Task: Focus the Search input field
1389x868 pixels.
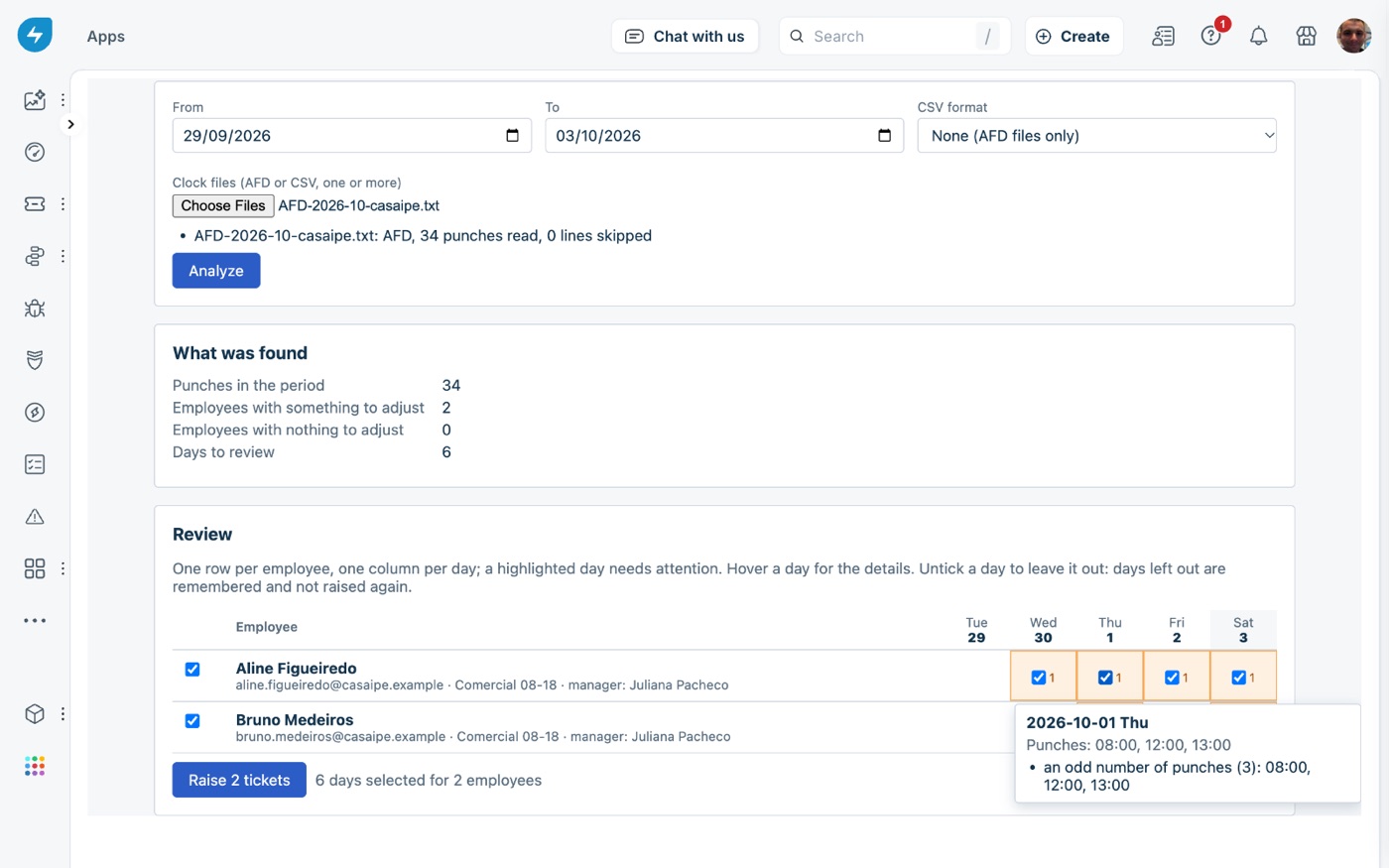Action: point(894,37)
